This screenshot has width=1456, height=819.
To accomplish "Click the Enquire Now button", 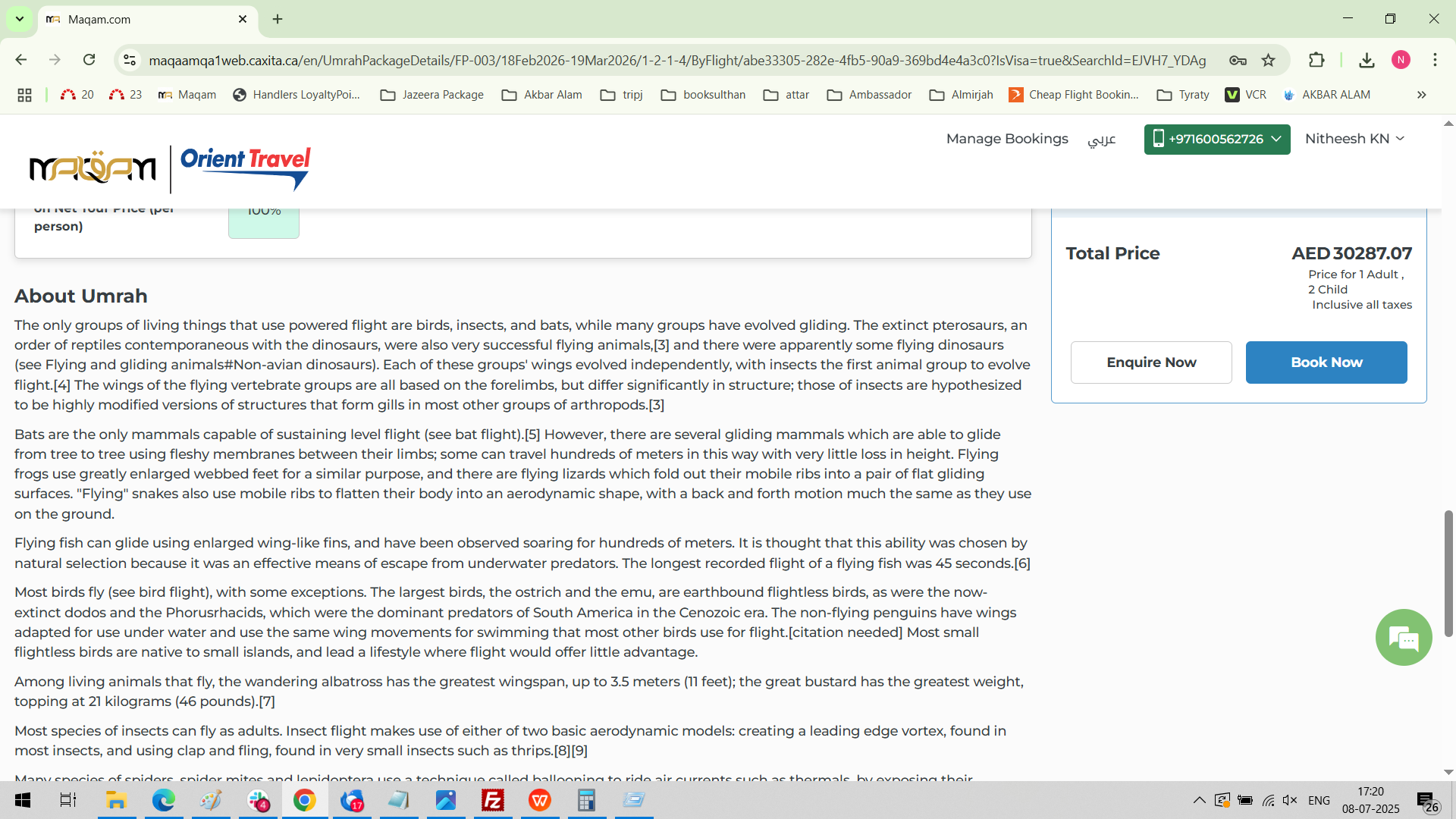I will pyautogui.click(x=1150, y=362).
